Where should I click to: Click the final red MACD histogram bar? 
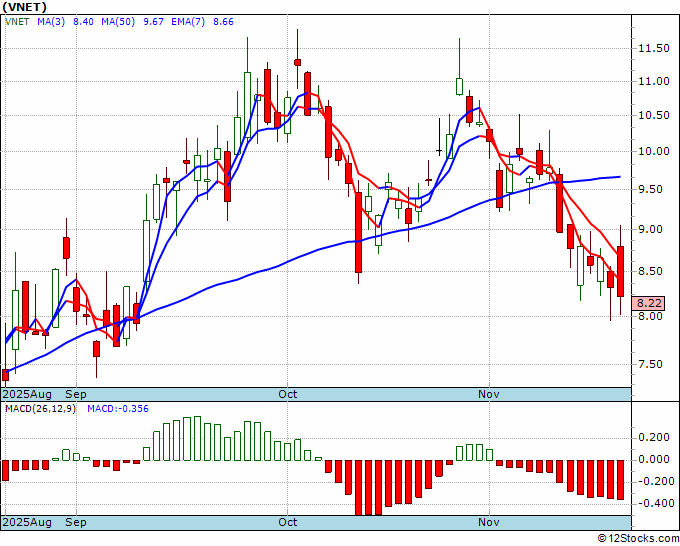pos(621,480)
